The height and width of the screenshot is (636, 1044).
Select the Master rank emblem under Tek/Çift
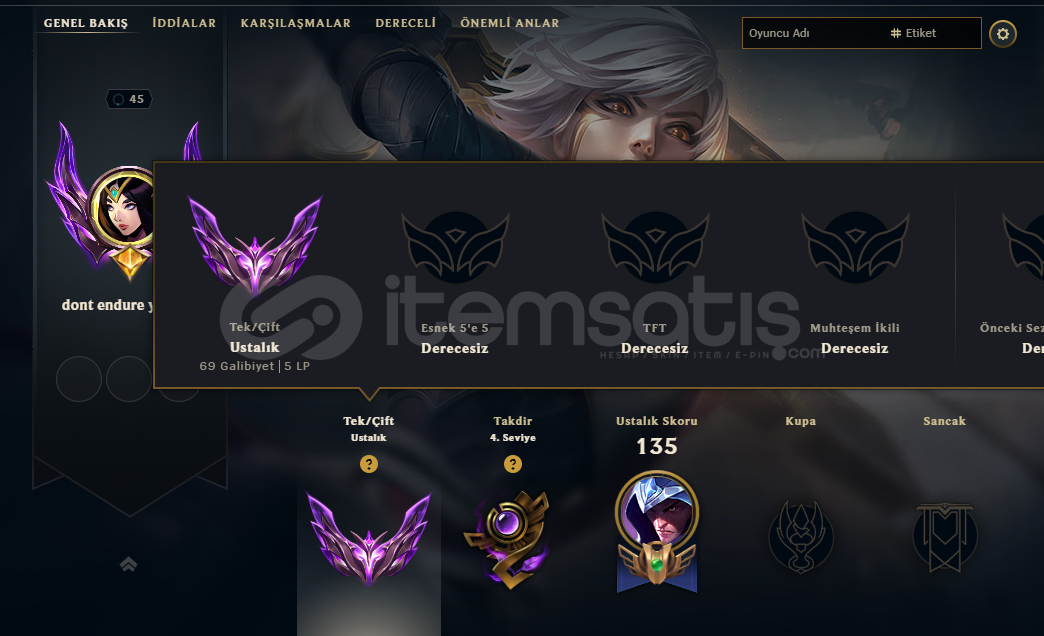(369, 538)
